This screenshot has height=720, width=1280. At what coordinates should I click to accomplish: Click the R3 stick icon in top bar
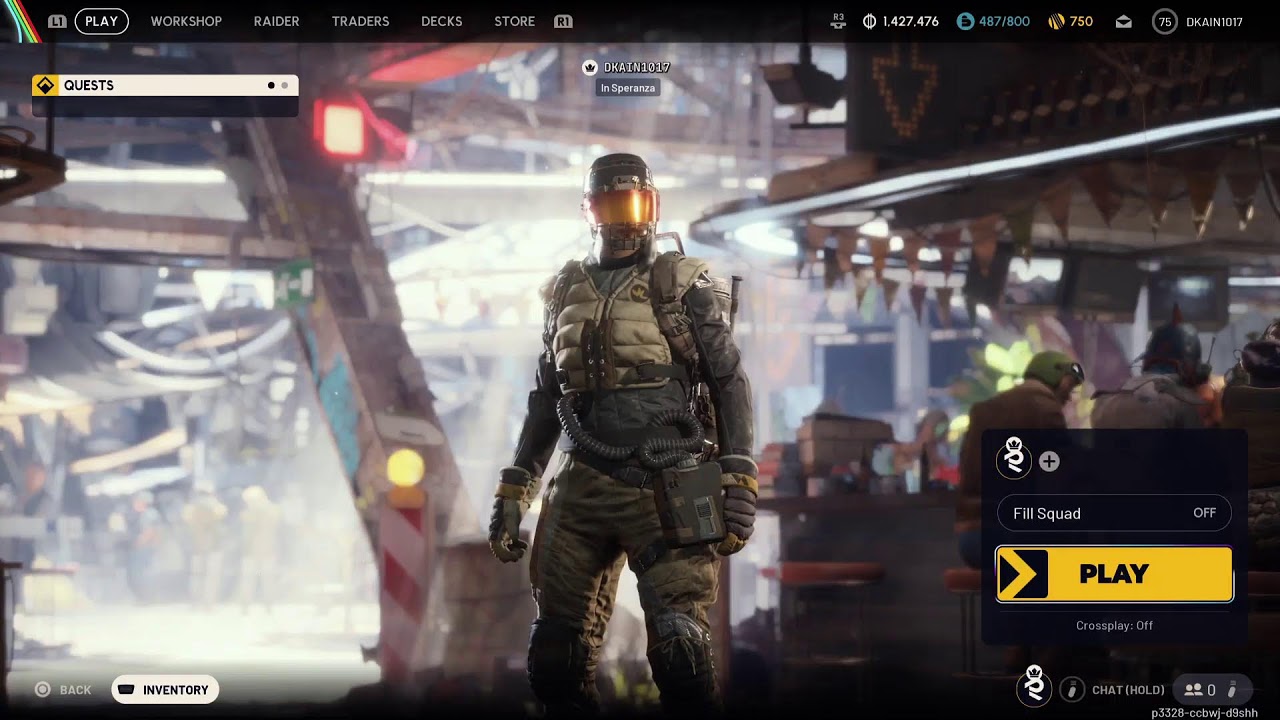click(838, 21)
